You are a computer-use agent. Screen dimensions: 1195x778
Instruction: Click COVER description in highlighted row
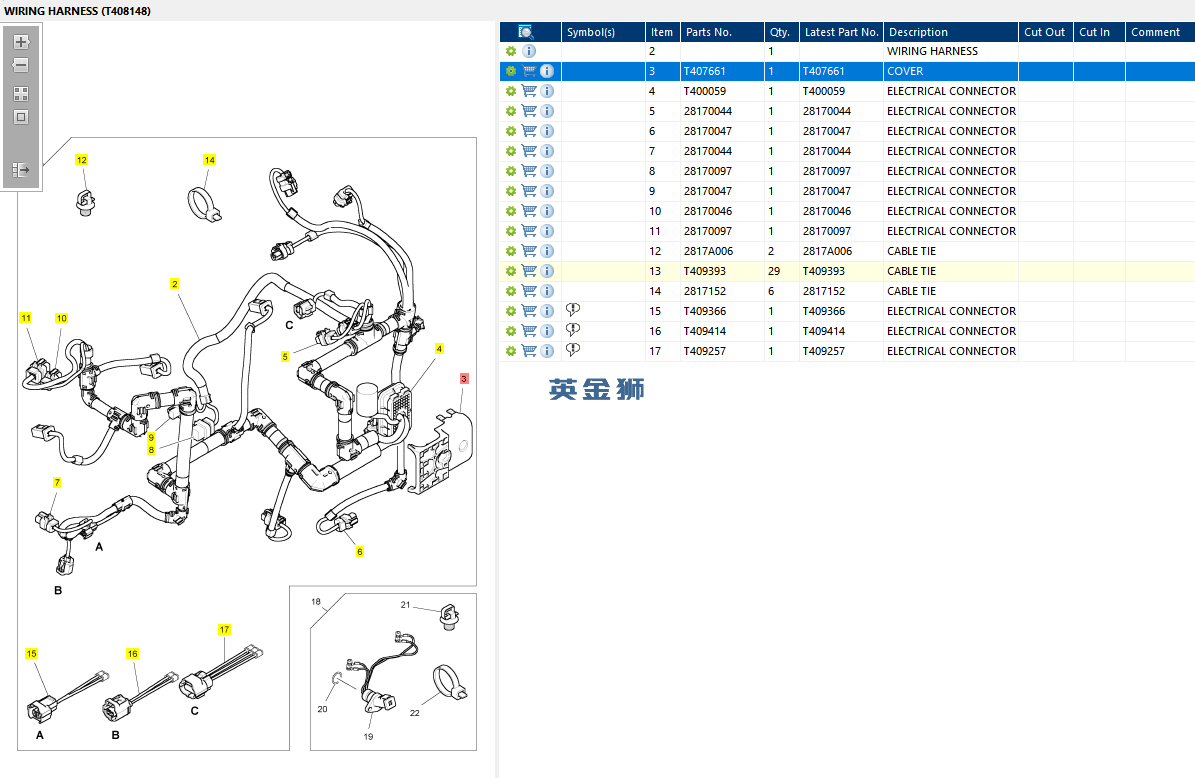pos(905,71)
